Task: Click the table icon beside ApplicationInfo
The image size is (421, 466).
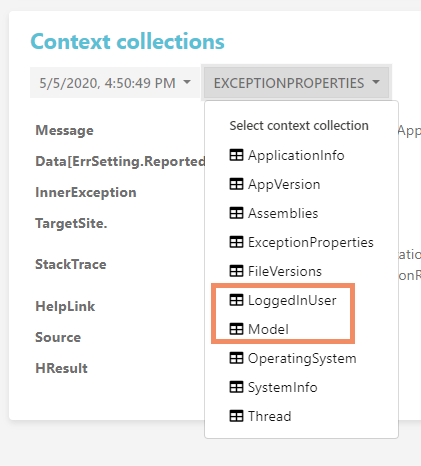Action: [236, 155]
